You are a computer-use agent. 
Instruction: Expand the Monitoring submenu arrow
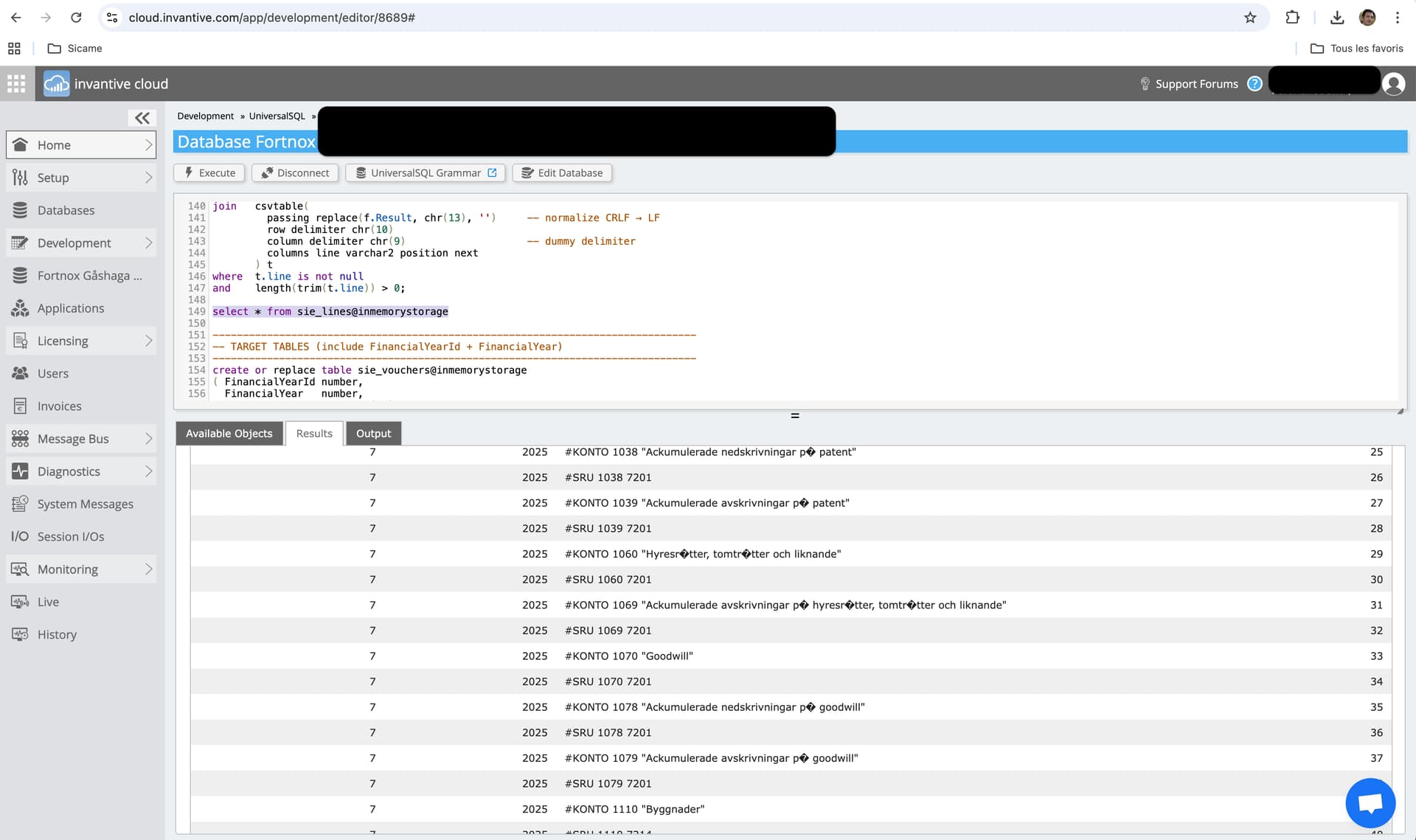148,569
